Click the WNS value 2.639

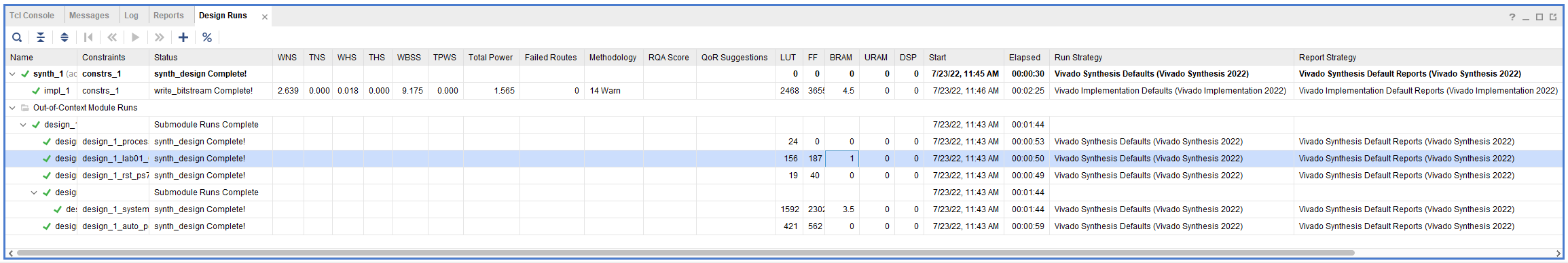pos(288,91)
